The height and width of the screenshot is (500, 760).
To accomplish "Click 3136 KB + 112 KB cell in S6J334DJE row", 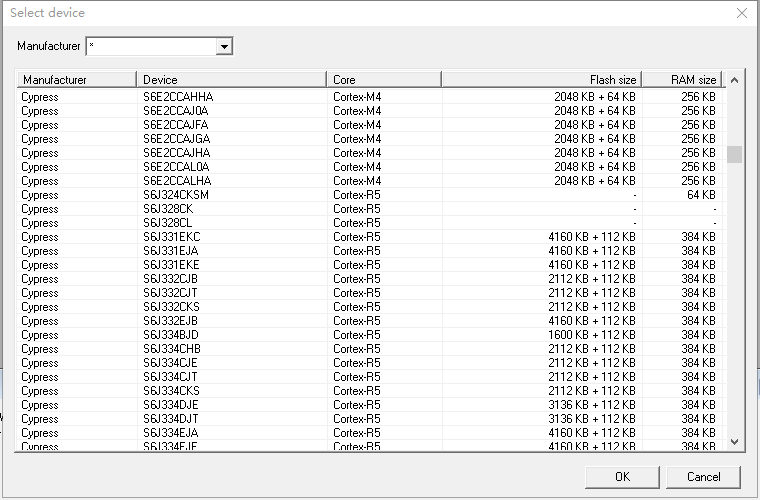I will click(592, 406).
